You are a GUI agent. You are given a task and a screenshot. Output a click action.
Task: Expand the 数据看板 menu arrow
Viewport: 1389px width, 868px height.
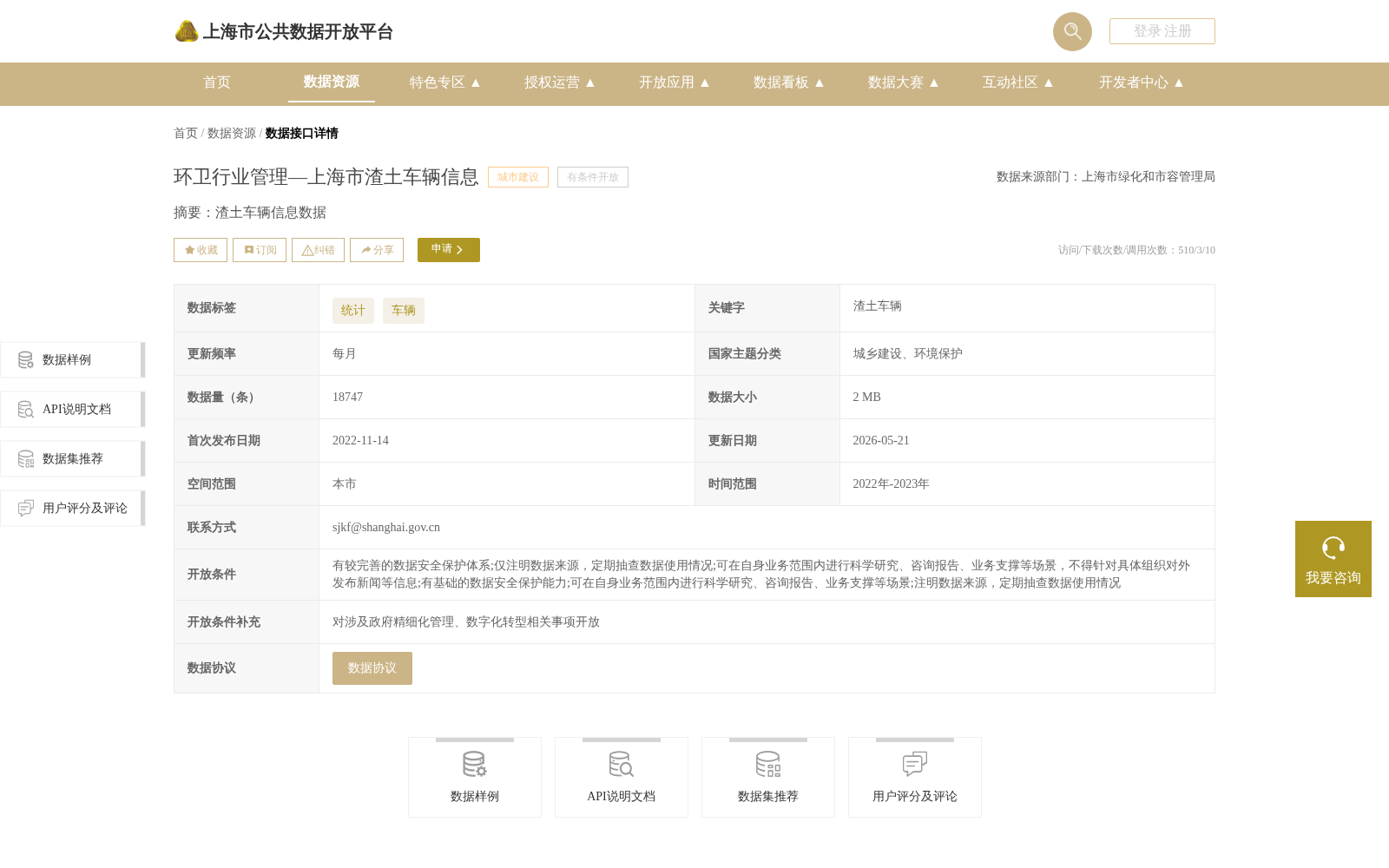[820, 82]
